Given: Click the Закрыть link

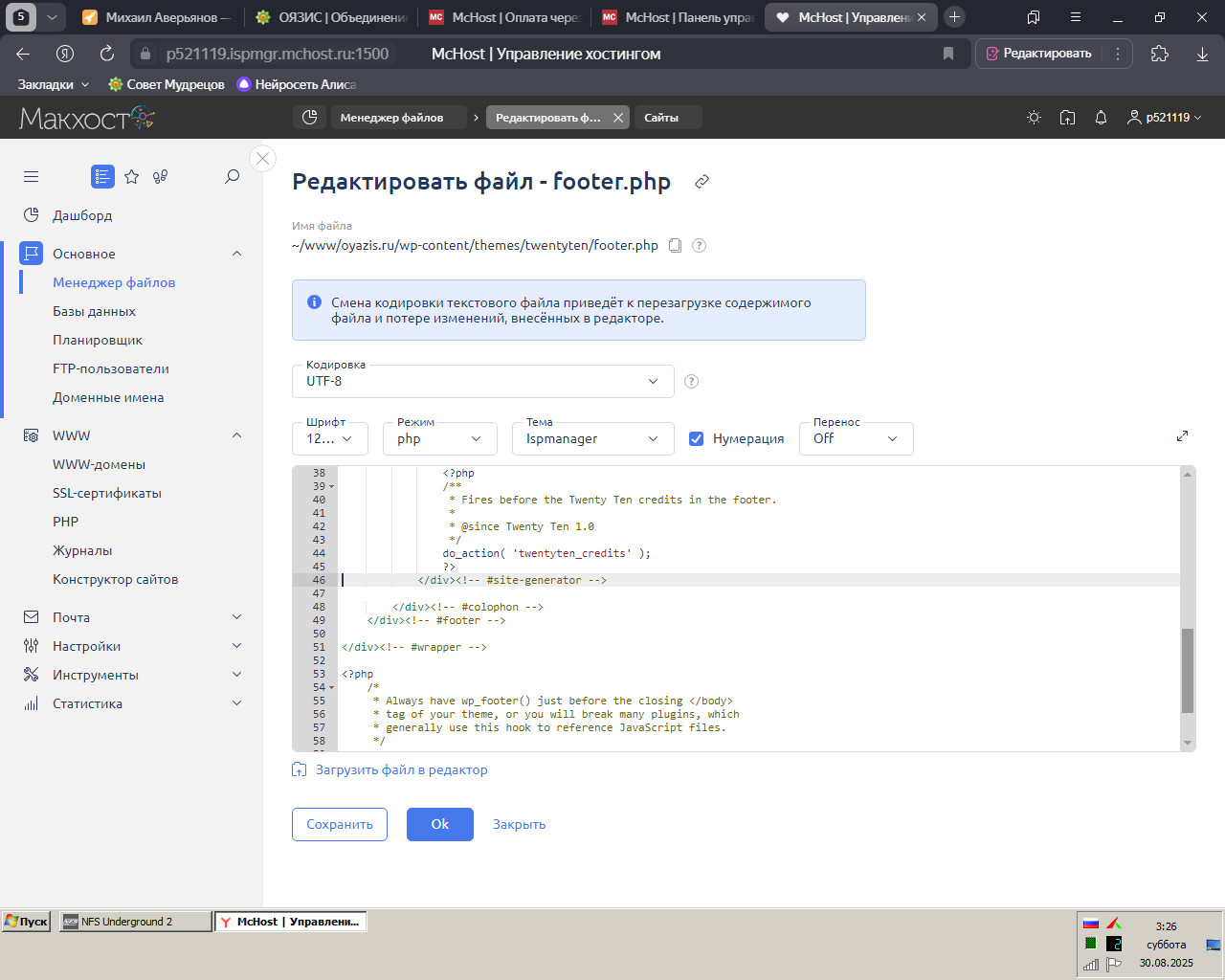Looking at the screenshot, I should pos(519,824).
